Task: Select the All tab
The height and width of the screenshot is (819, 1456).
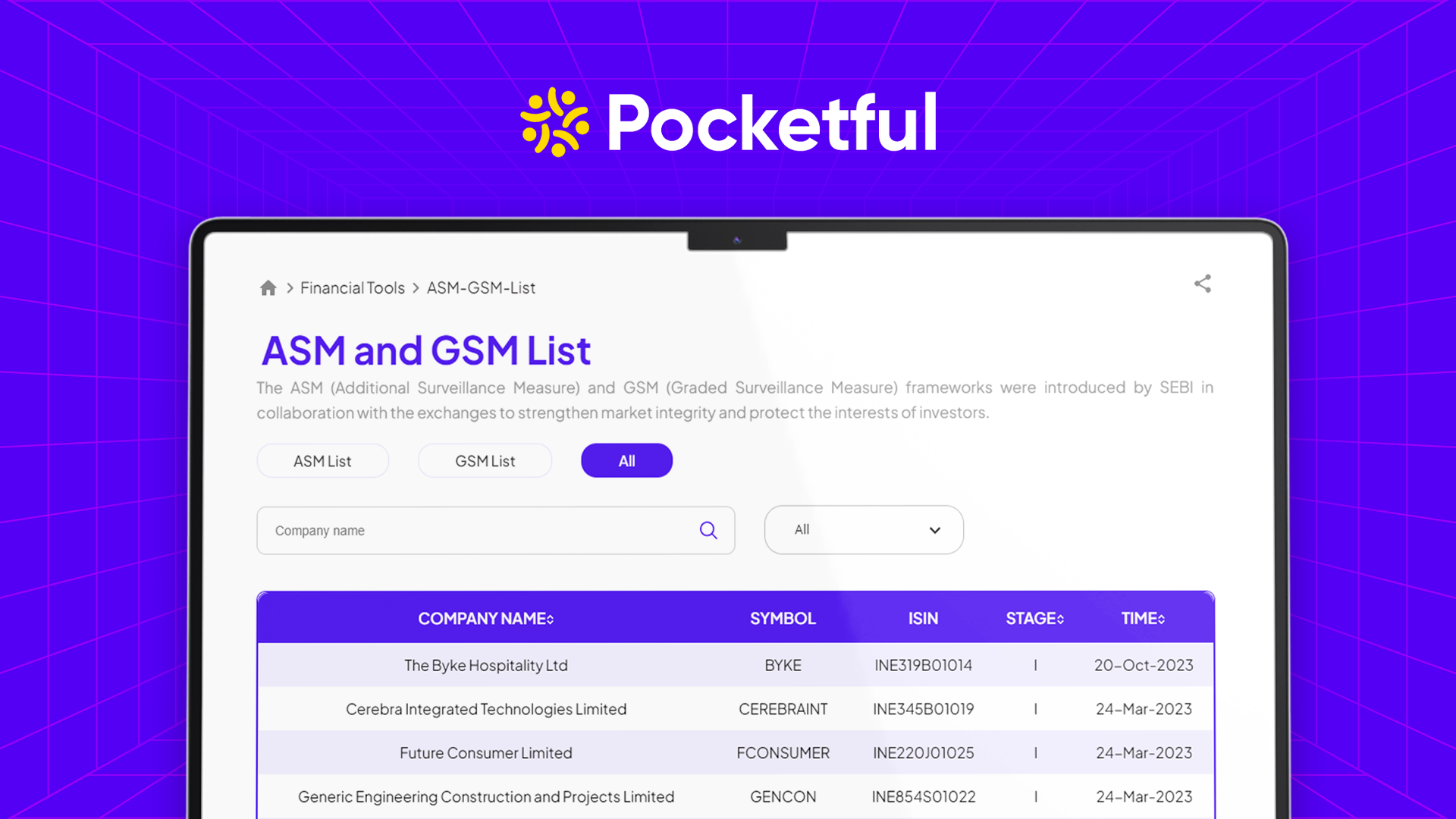Action: [626, 461]
